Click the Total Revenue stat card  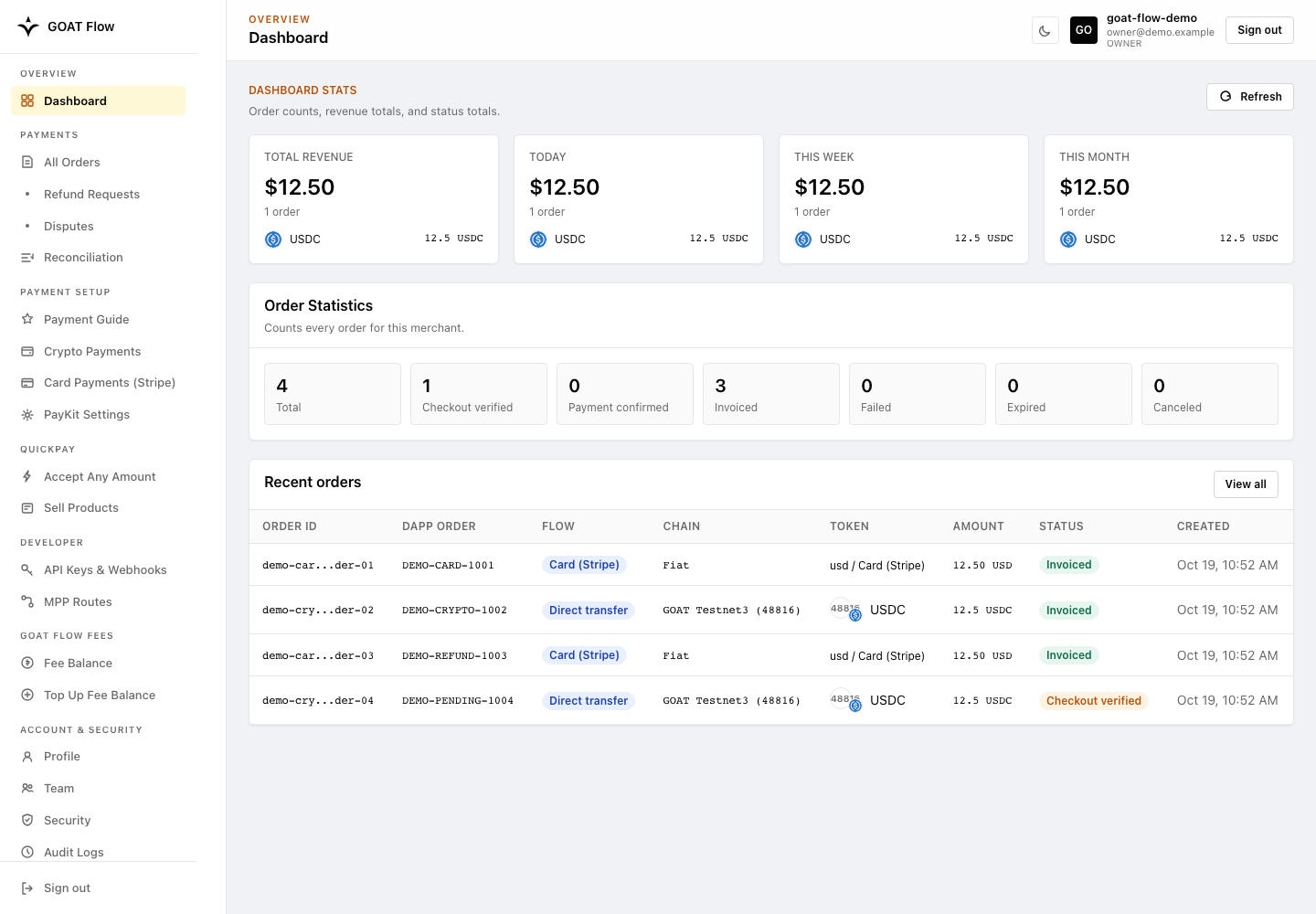point(374,199)
